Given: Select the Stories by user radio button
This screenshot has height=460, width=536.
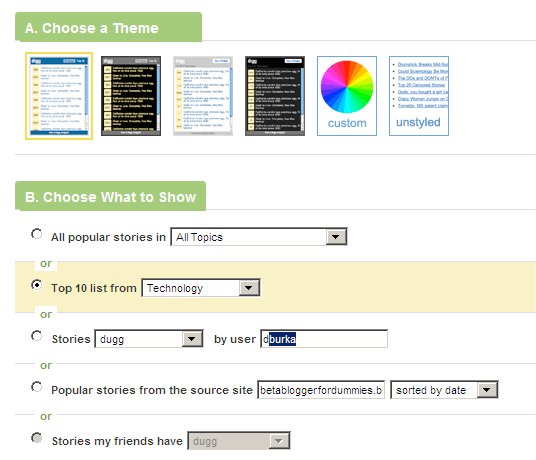Looking at the screenshot, I should pos(37,336).
